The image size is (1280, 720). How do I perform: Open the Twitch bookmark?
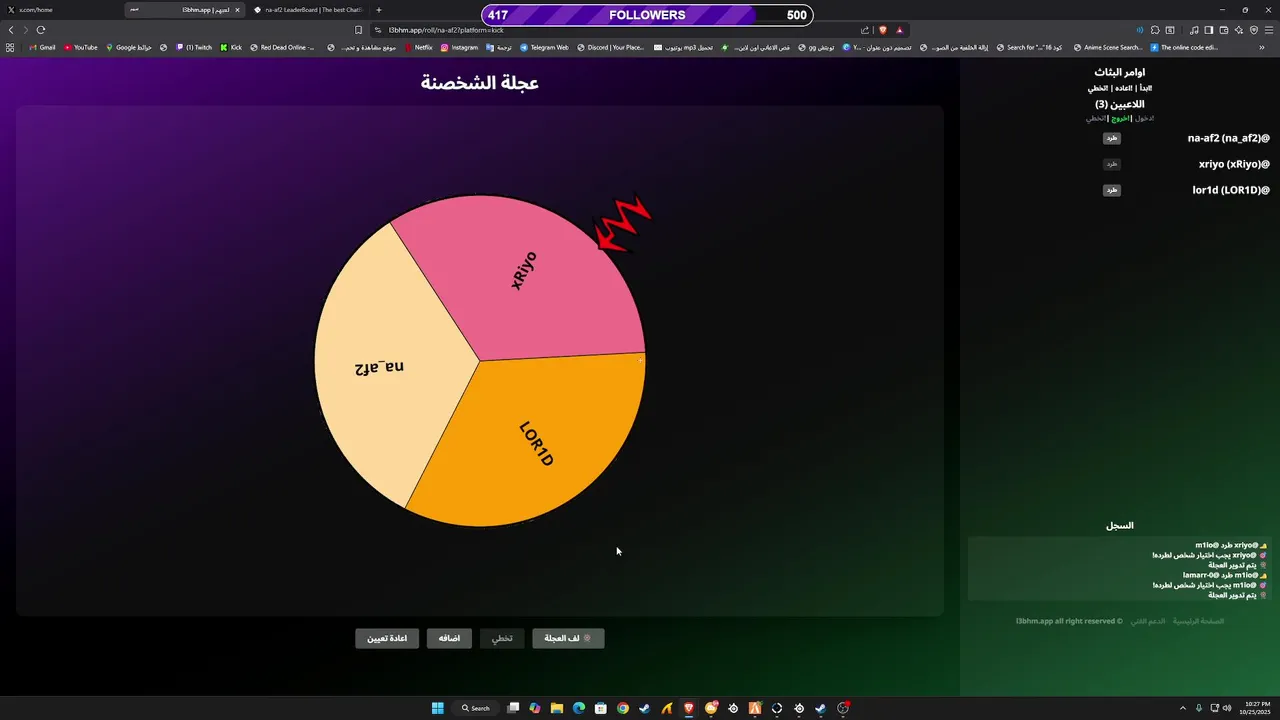[194, 47]
